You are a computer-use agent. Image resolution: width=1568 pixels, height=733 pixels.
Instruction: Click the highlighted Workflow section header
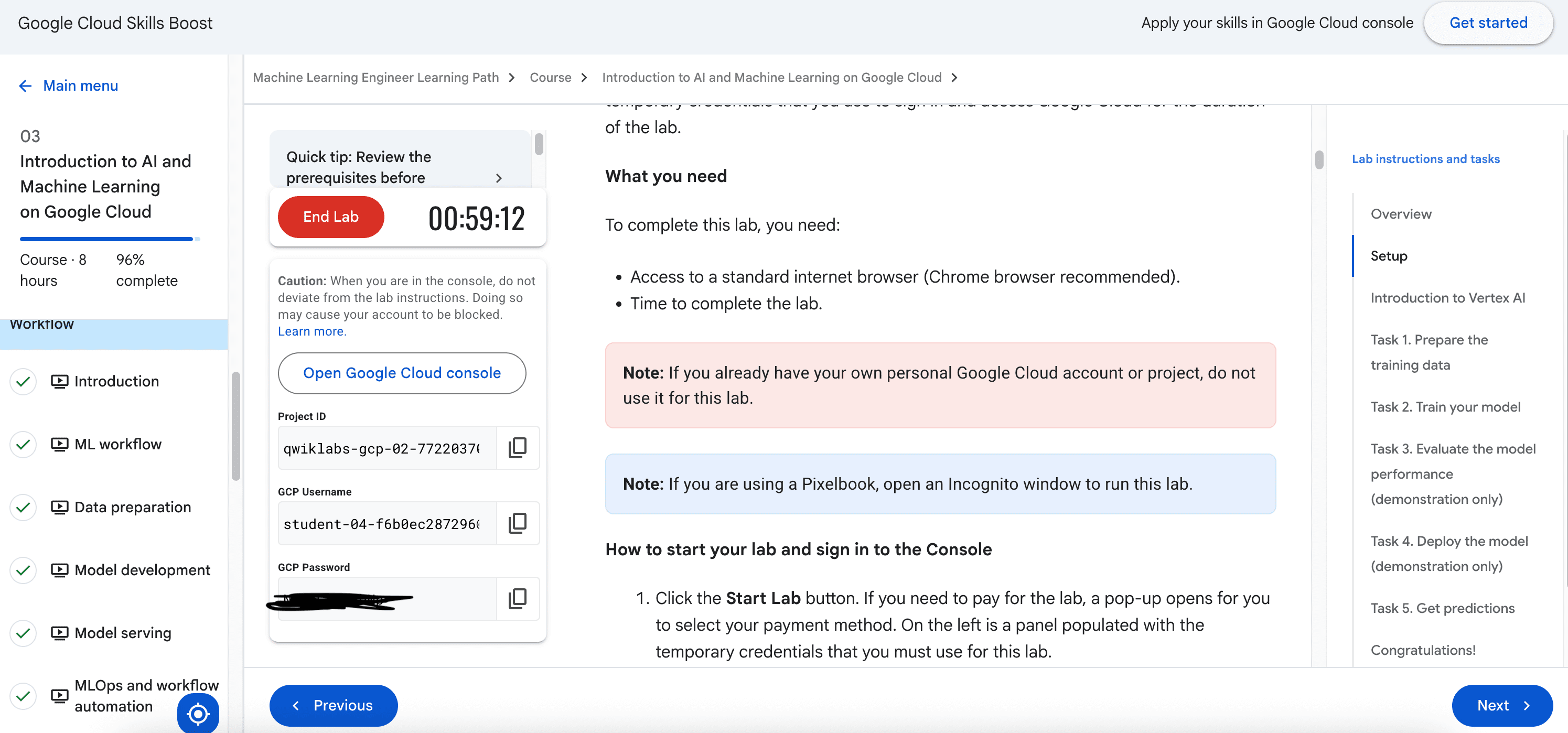[x=114, y=333]
